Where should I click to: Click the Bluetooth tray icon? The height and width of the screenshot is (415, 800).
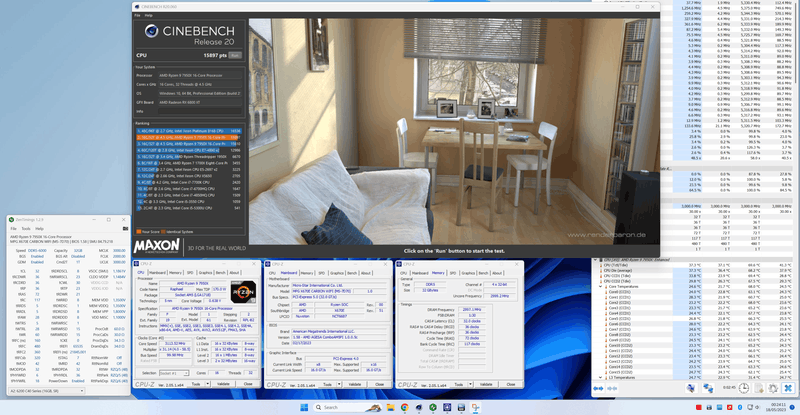[740, 407]
